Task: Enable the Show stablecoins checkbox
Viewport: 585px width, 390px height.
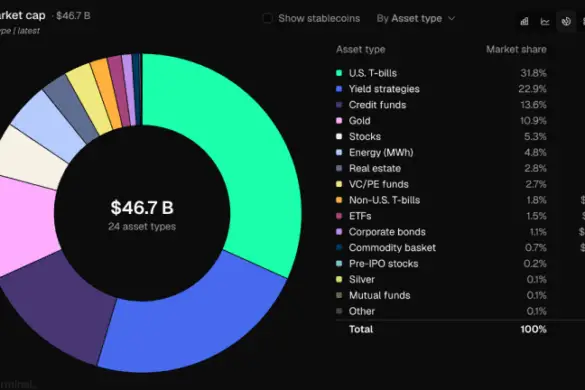Action: pyautogui.click(x=268, y=18)
